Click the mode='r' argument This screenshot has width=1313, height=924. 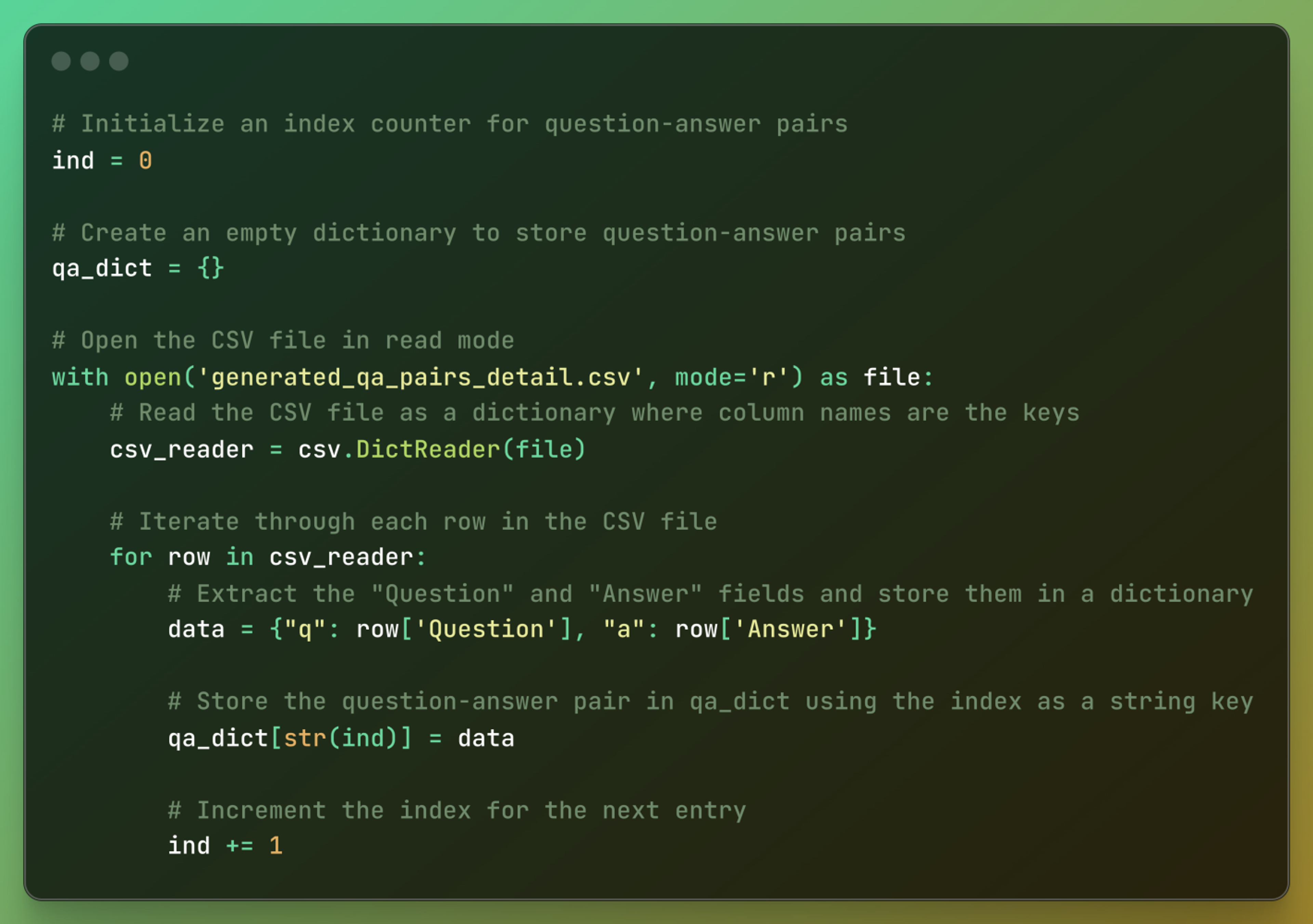click(x=732, y=378)
